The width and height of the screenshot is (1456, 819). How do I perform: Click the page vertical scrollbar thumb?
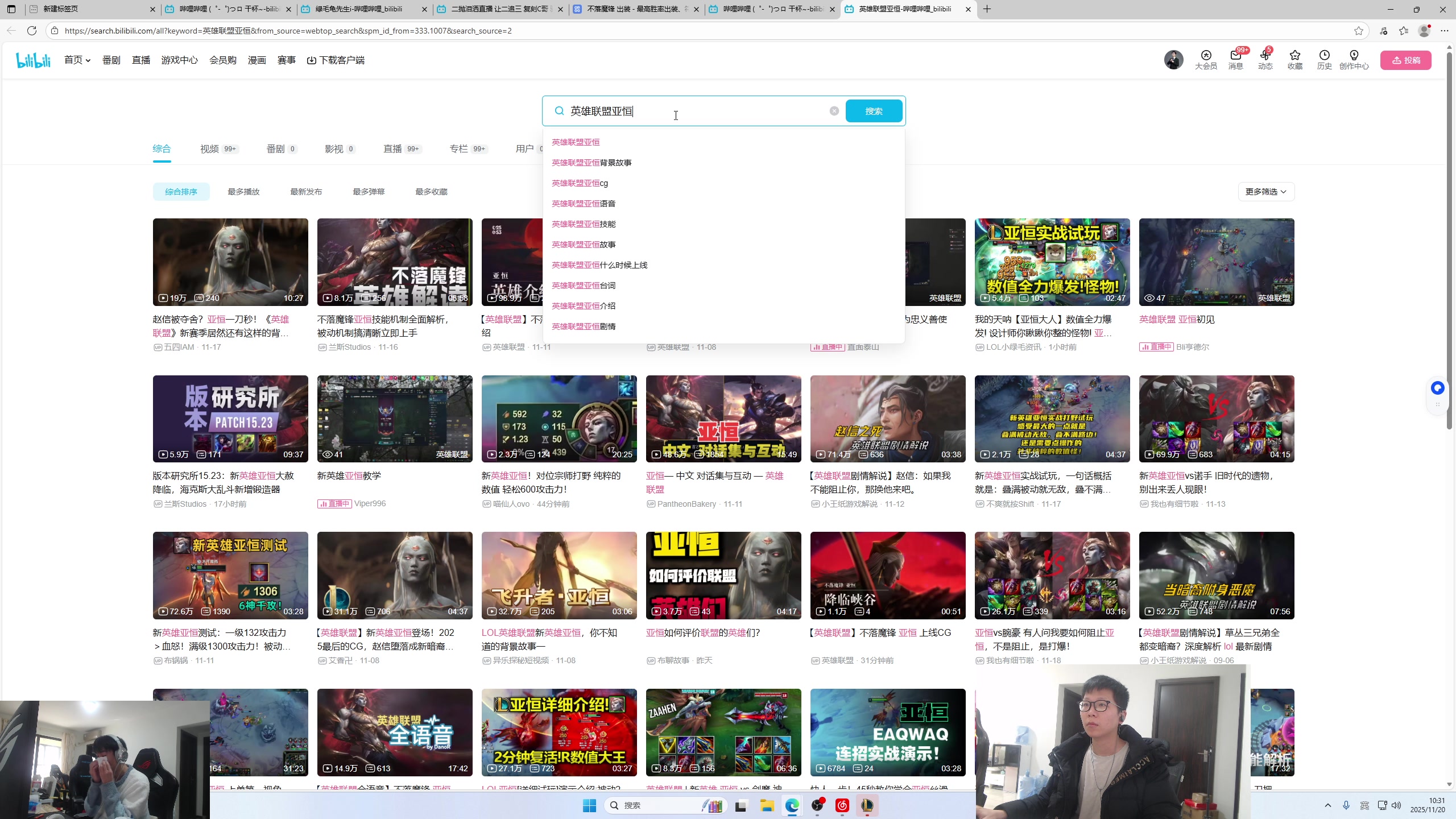point(1449,239)
